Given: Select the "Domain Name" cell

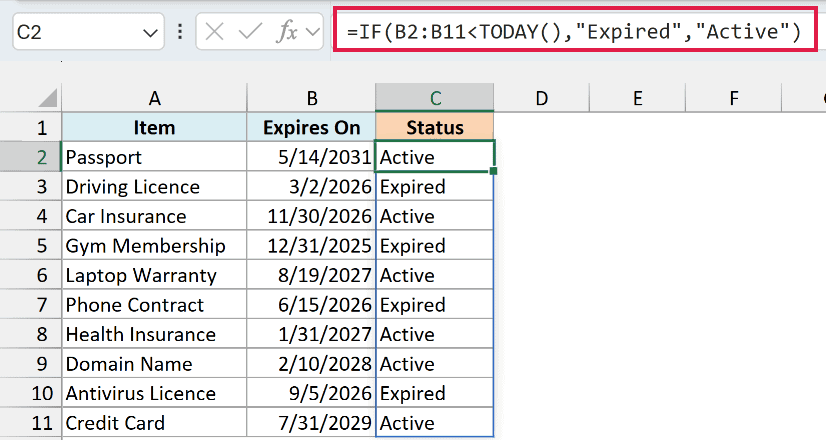Looking at the screenshot, I should tap(154, 364).
